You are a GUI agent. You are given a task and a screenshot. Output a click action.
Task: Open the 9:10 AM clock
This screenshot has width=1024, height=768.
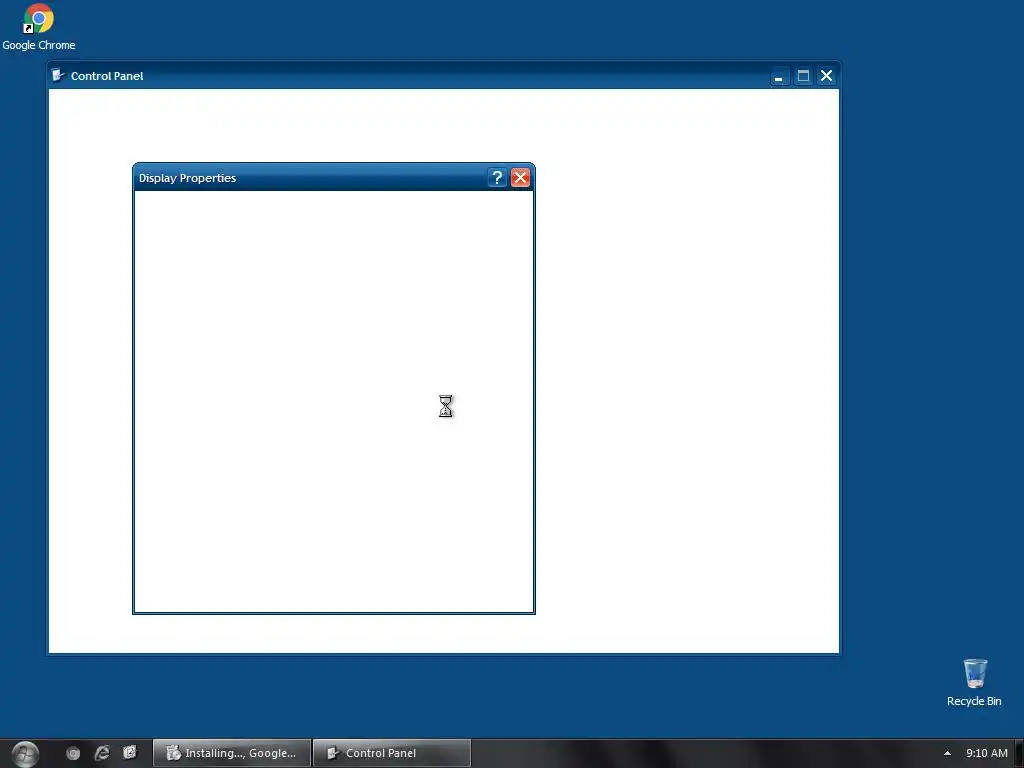coord(987,753)
